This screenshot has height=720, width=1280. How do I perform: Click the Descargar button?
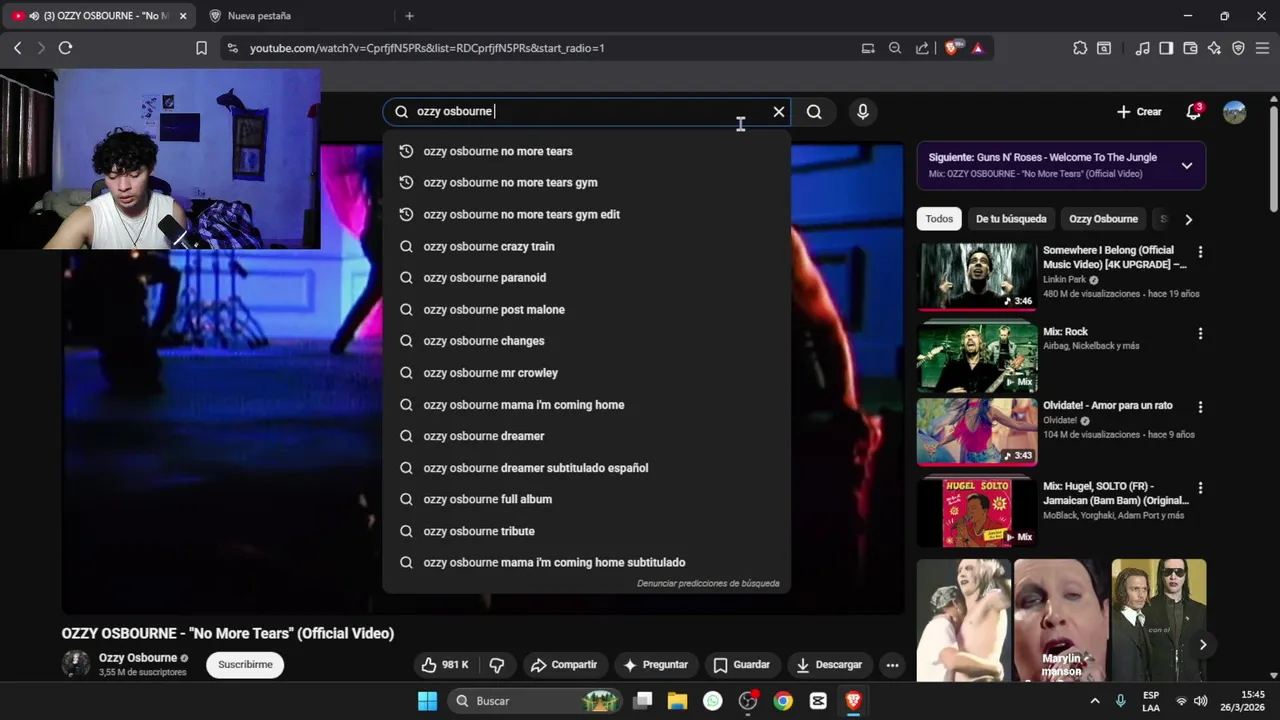click(828, 665)
